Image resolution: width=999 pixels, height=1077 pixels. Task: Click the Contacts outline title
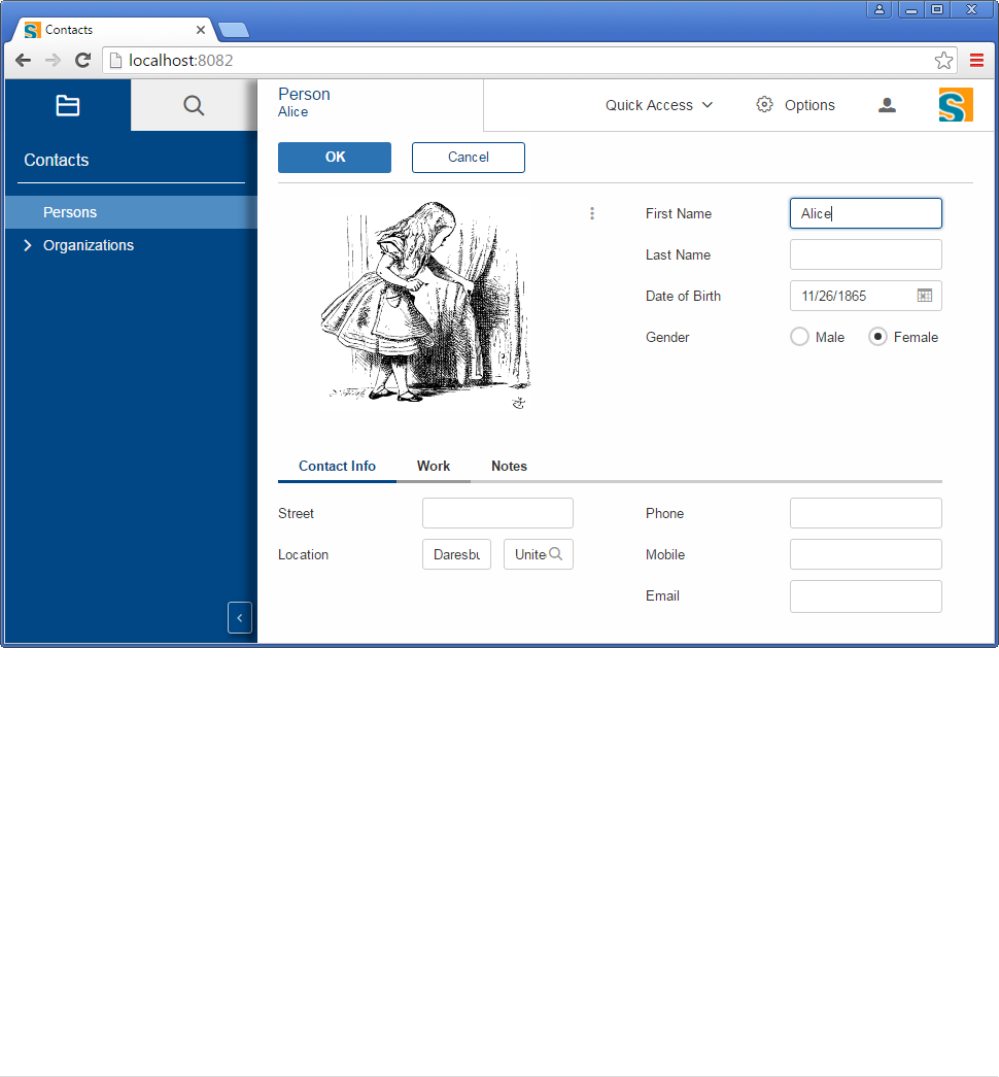click(56, 160)
